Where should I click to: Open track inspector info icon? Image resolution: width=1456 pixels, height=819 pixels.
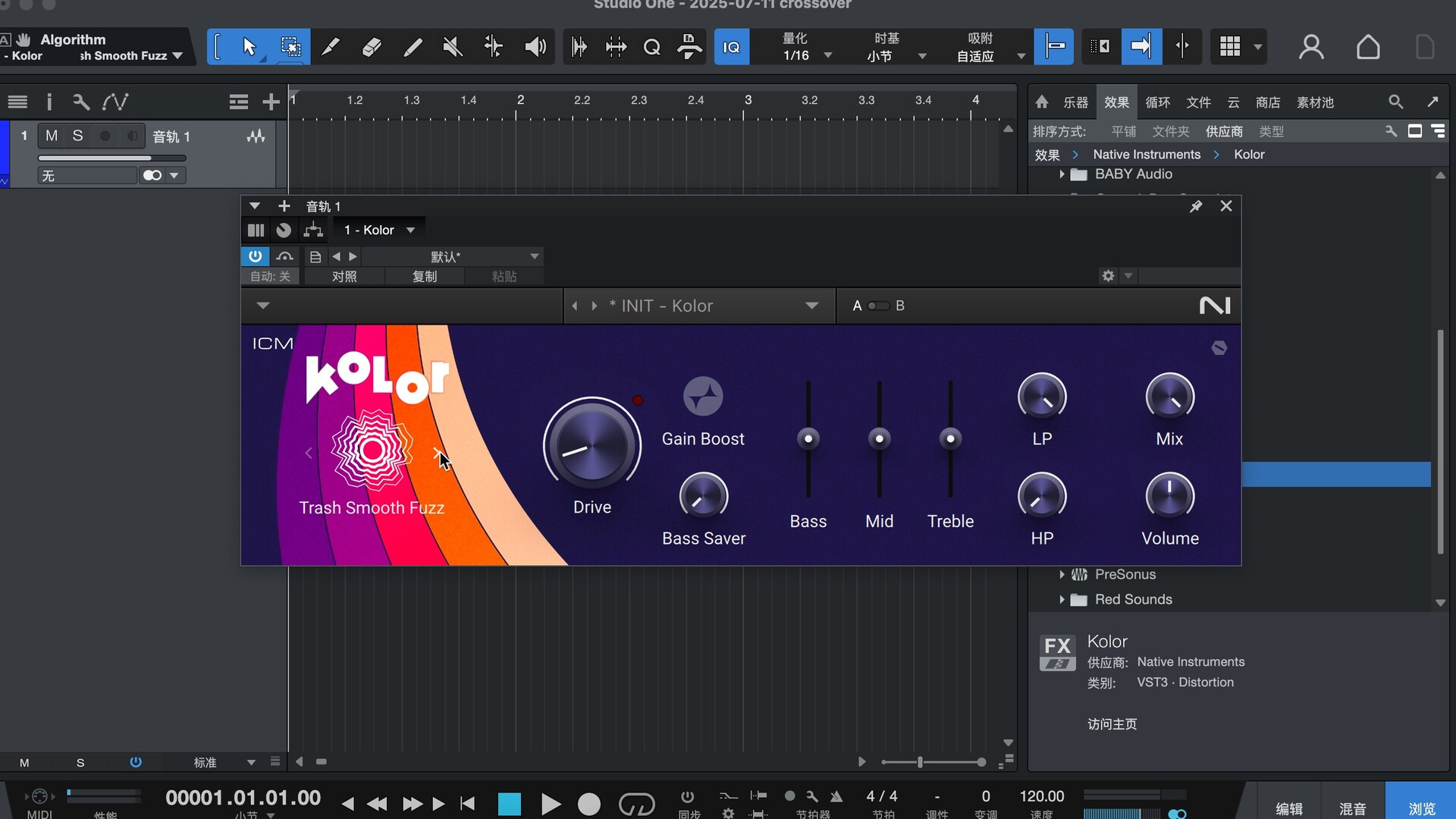click(49, 102)
